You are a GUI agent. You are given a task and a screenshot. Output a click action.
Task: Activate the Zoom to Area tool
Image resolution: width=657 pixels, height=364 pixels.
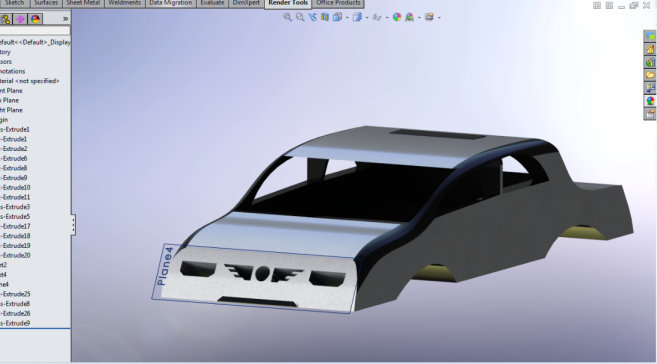pyautogui.click(x=300, y=17)
